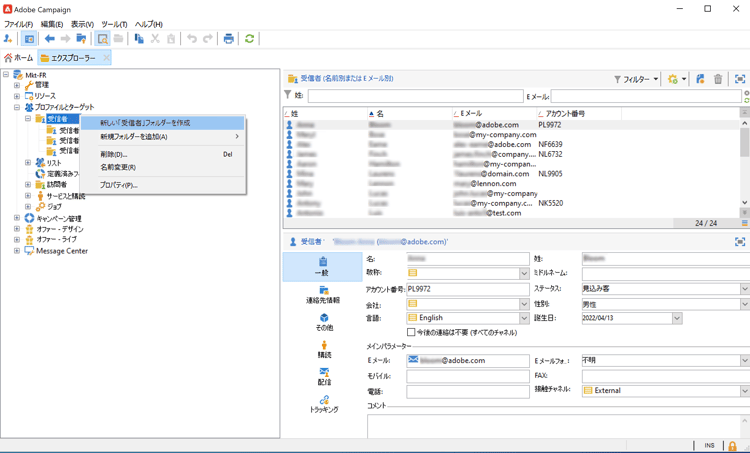This screenshot has width=750, height=453.
Task: Sort by the Eメール column header
Action: coord(494,114)
